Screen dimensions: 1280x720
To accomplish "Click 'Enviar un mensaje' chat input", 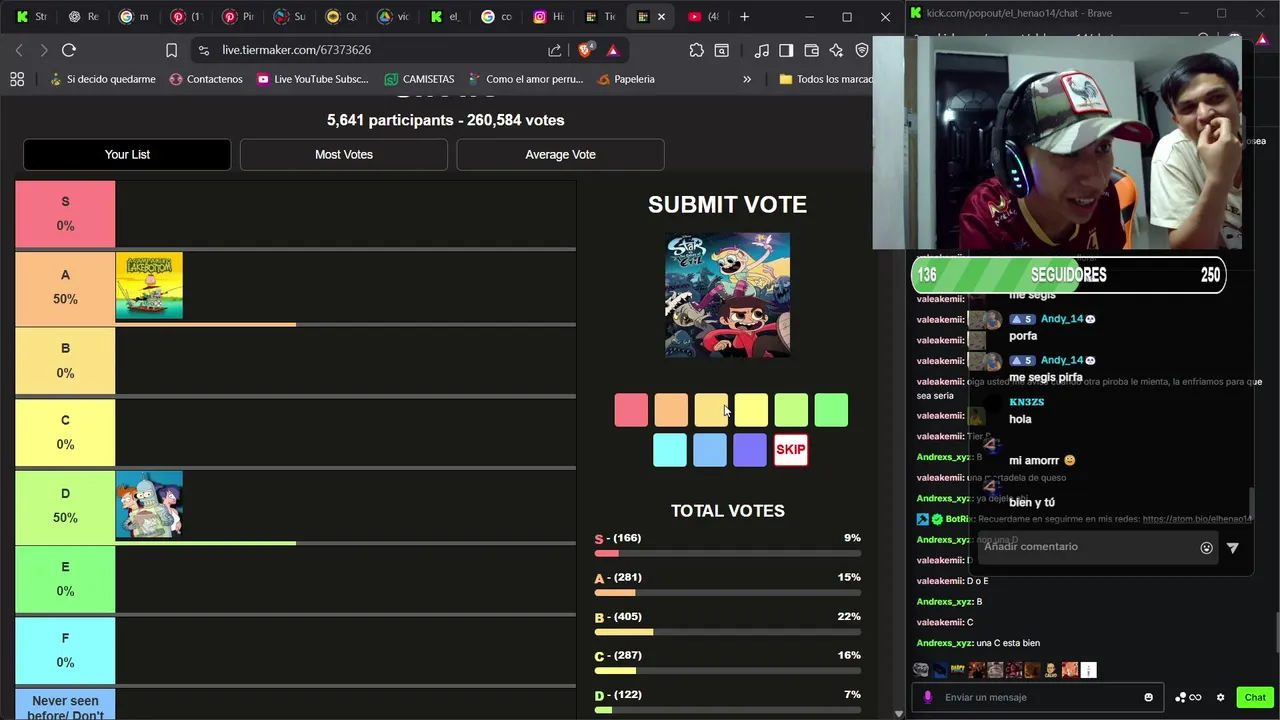I will (x=1040, y=697).
